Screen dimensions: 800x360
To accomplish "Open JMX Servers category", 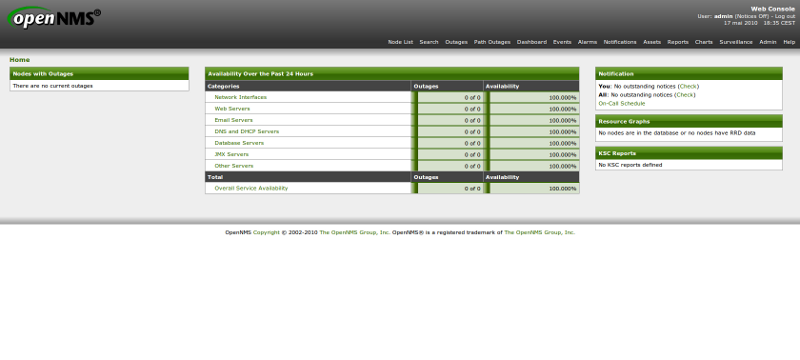I will pyautogui.click(x=232, y=154).
